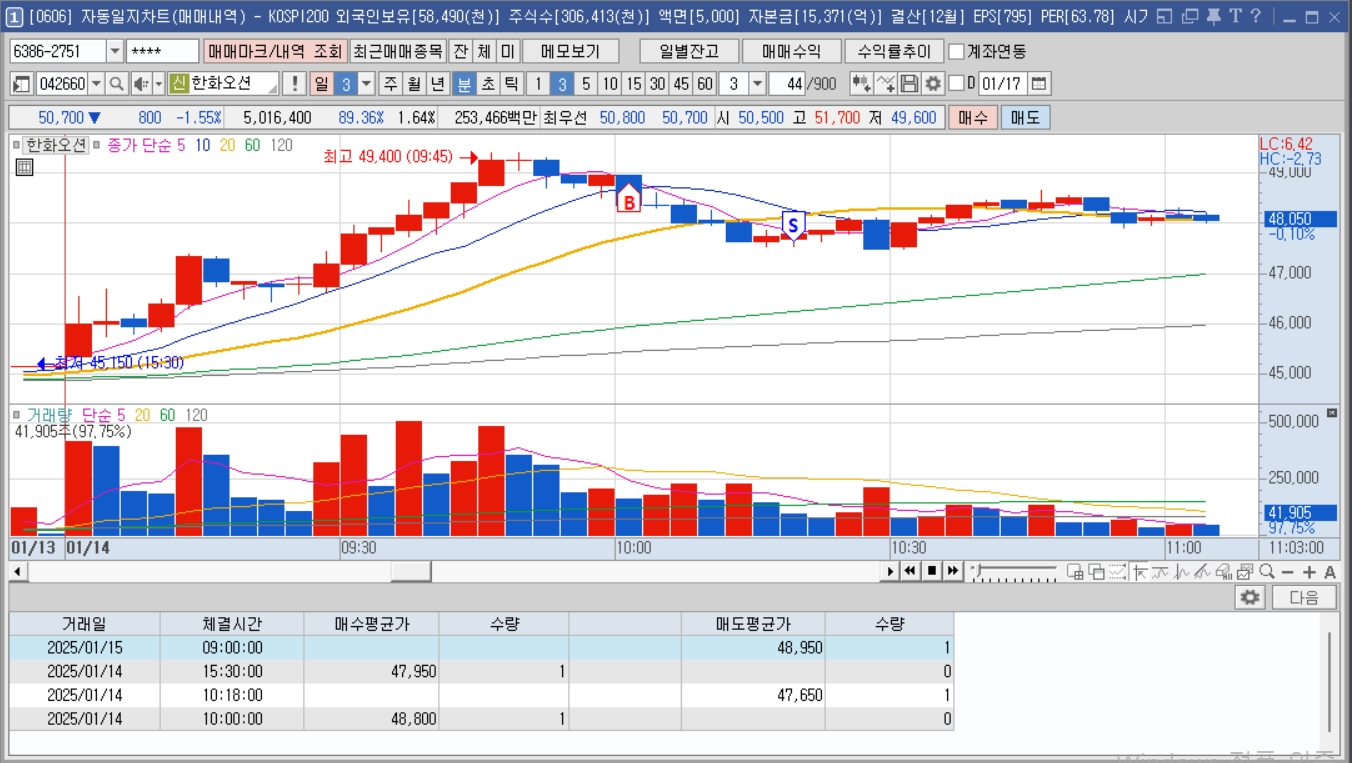Screen dimensions: 1352x763
Task: Click the save chart floppy disk icon
Action: 909,84
